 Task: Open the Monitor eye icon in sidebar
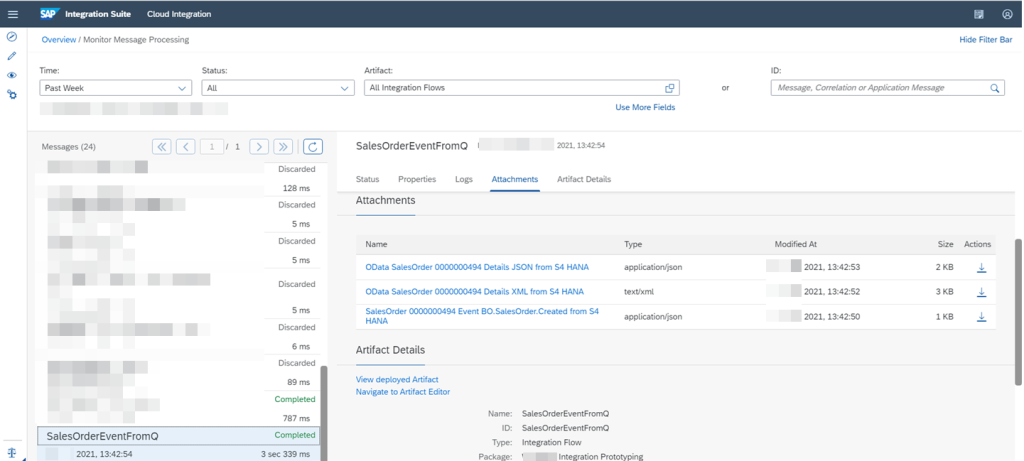point(11,75)
